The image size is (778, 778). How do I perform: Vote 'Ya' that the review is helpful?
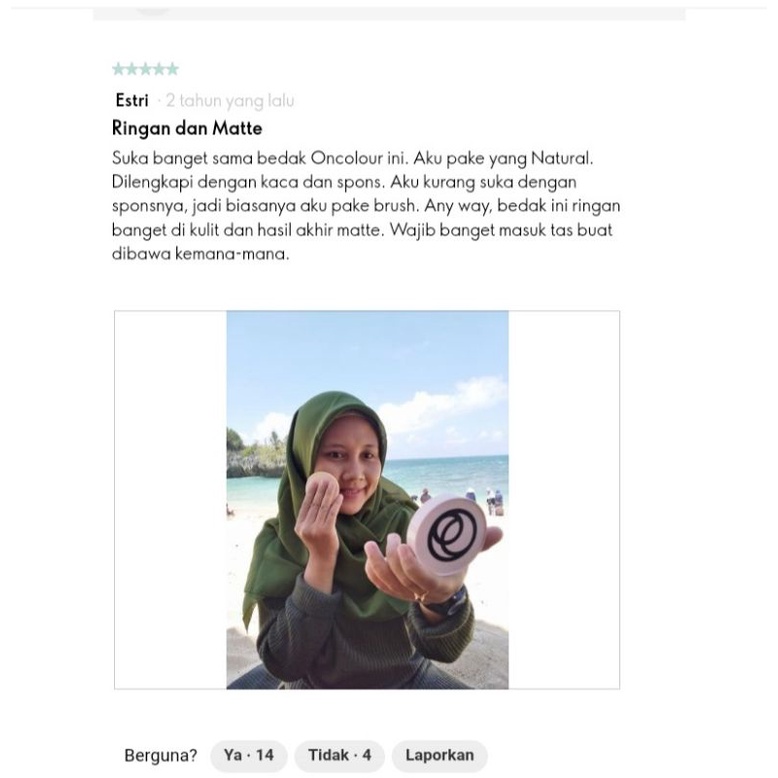pos(249,755)
